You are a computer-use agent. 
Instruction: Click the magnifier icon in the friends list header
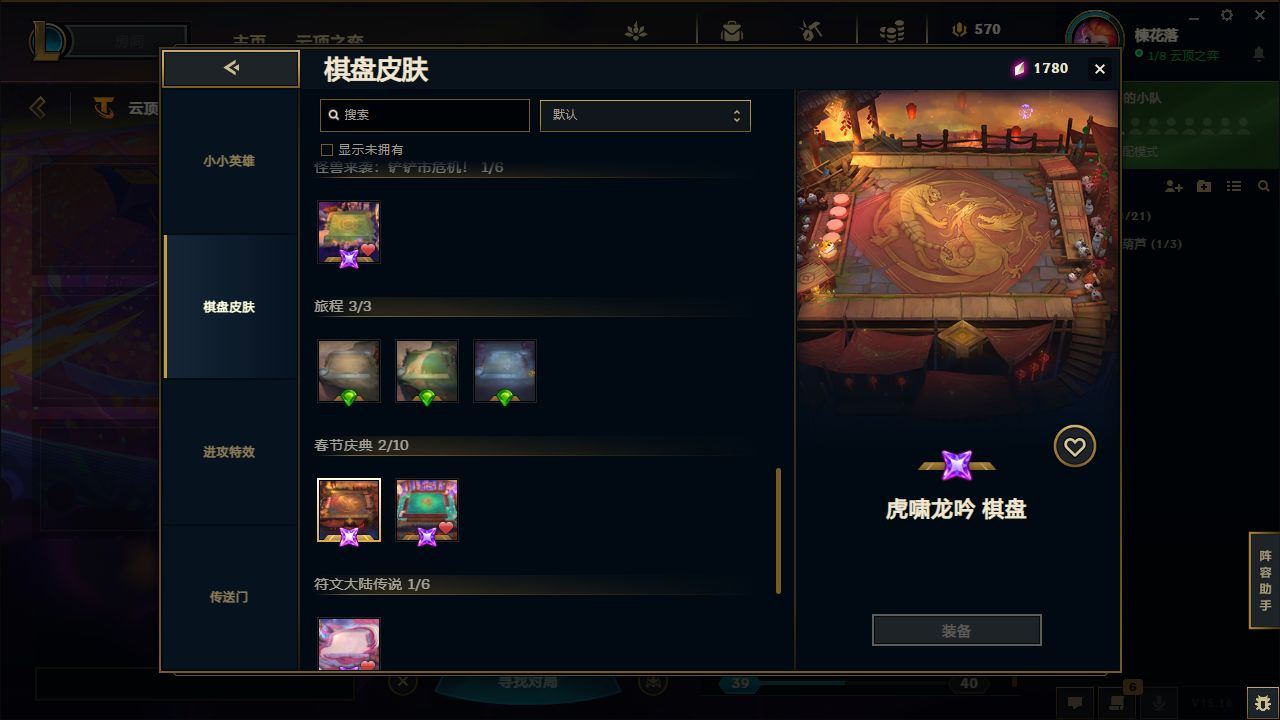[1263, 186]
